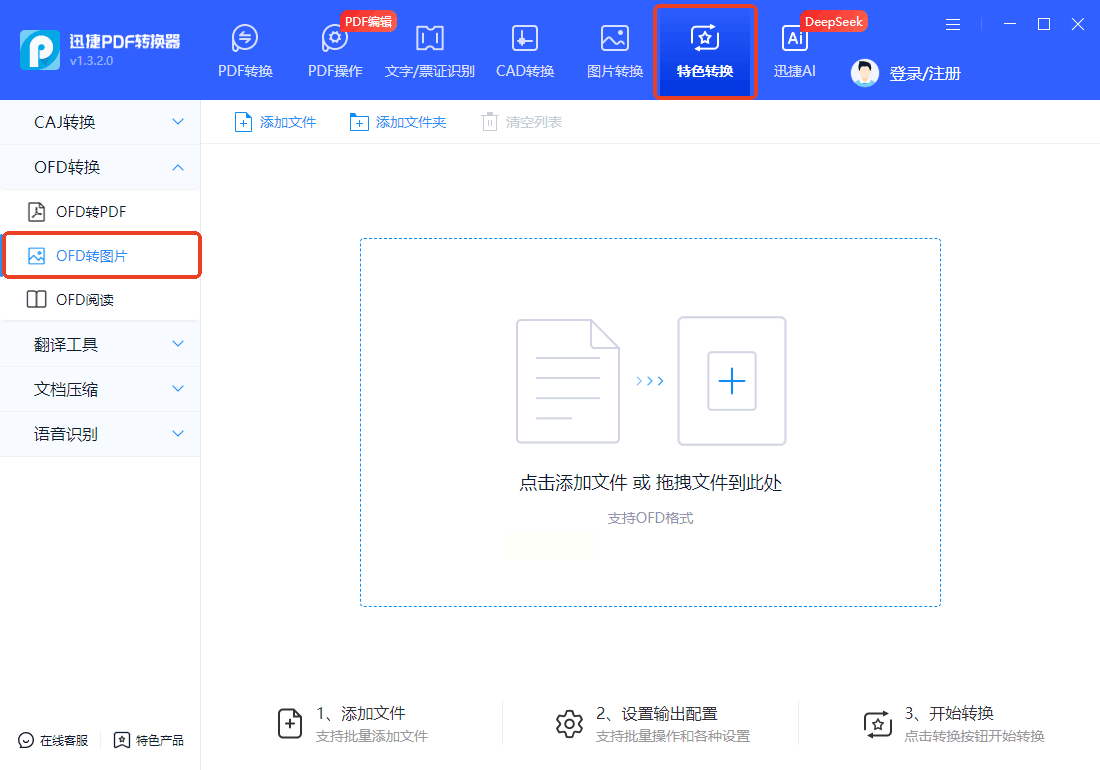Click 添加文件夹 button
This screenshot has height=770, width=1100.
pyautogui.click(x=397, y=122)
